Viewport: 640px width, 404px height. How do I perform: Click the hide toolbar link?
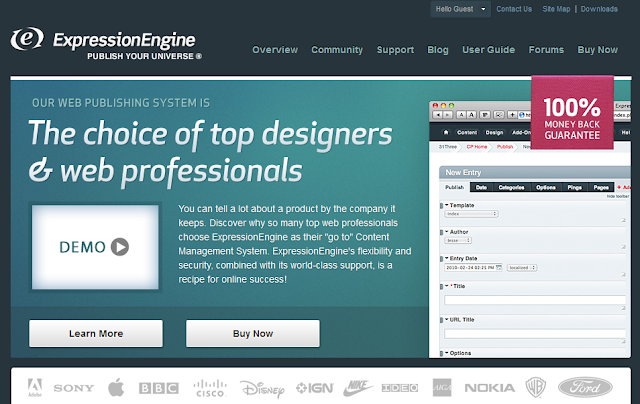click(618, 196)
